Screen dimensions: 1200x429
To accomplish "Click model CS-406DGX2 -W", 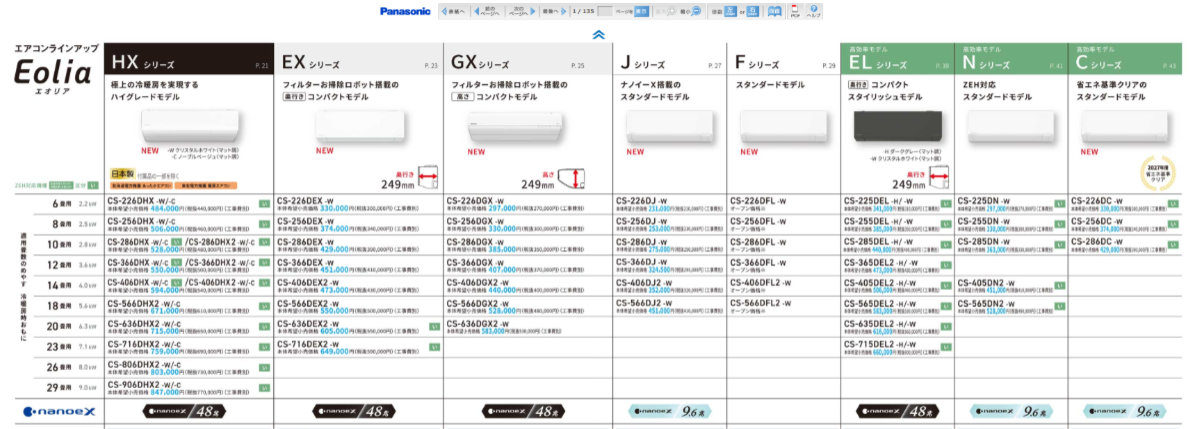I will 479,282.
